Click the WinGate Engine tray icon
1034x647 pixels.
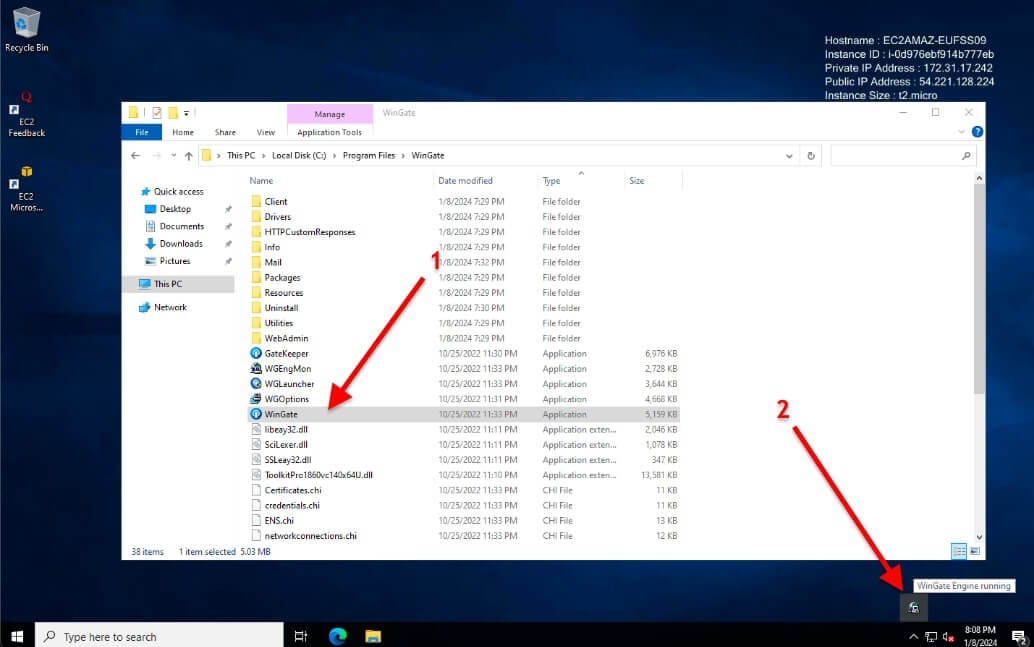pyautogui.click(x=913, y=607)
